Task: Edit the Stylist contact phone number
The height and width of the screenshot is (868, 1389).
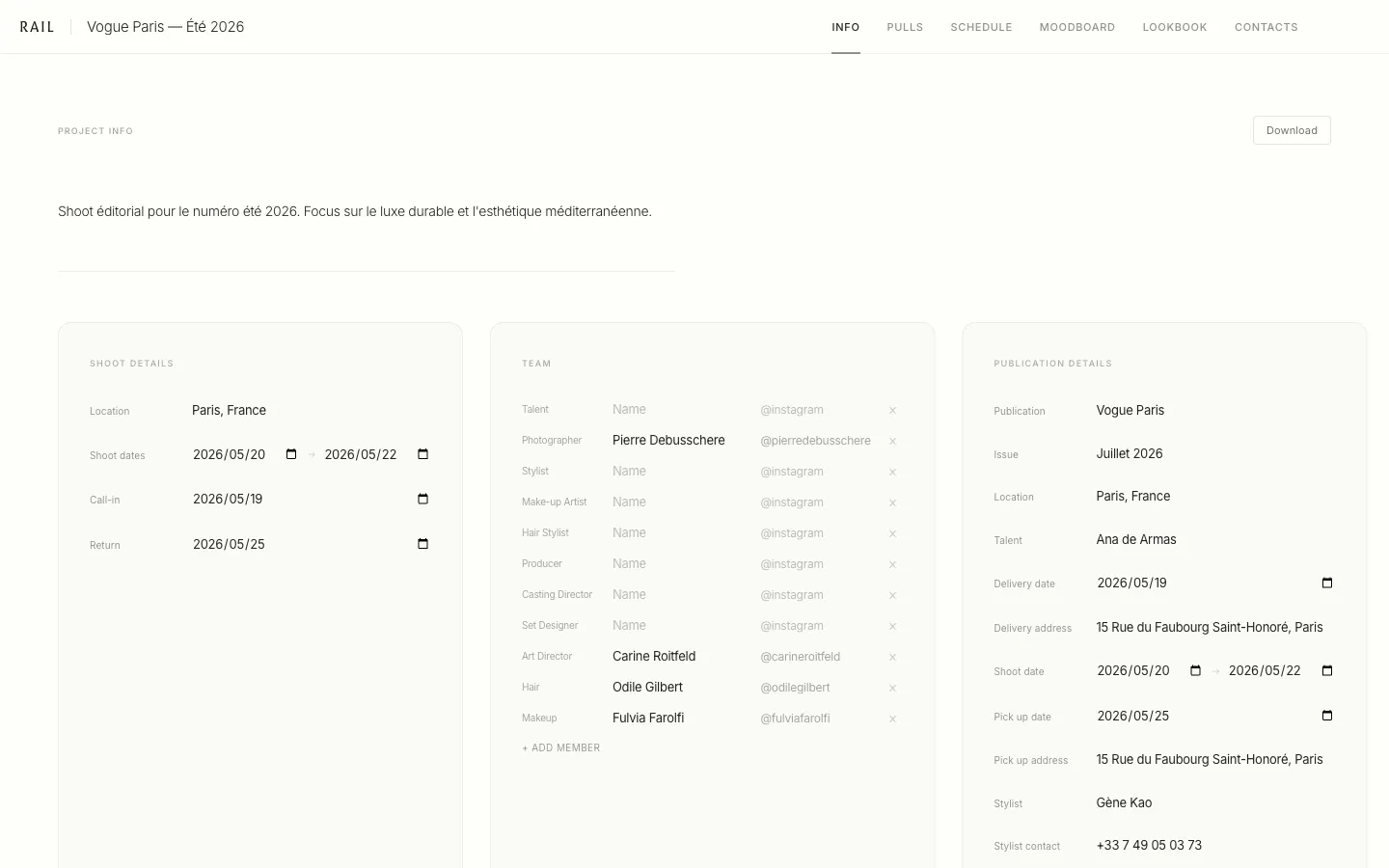Action: point(1215,845)
